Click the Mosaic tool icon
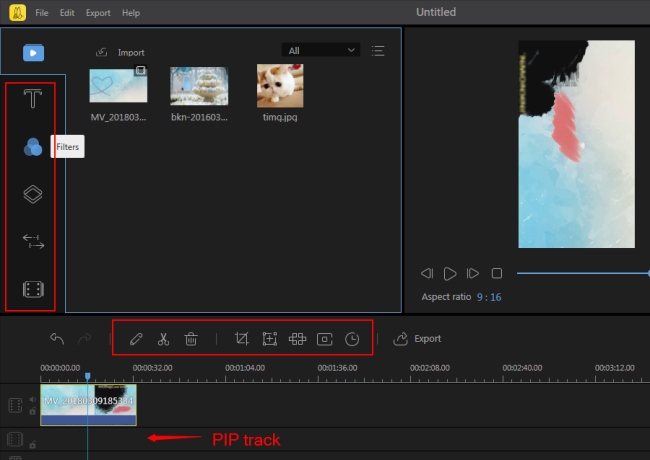The height and width of the screenshot is (460, 650). 297,339
